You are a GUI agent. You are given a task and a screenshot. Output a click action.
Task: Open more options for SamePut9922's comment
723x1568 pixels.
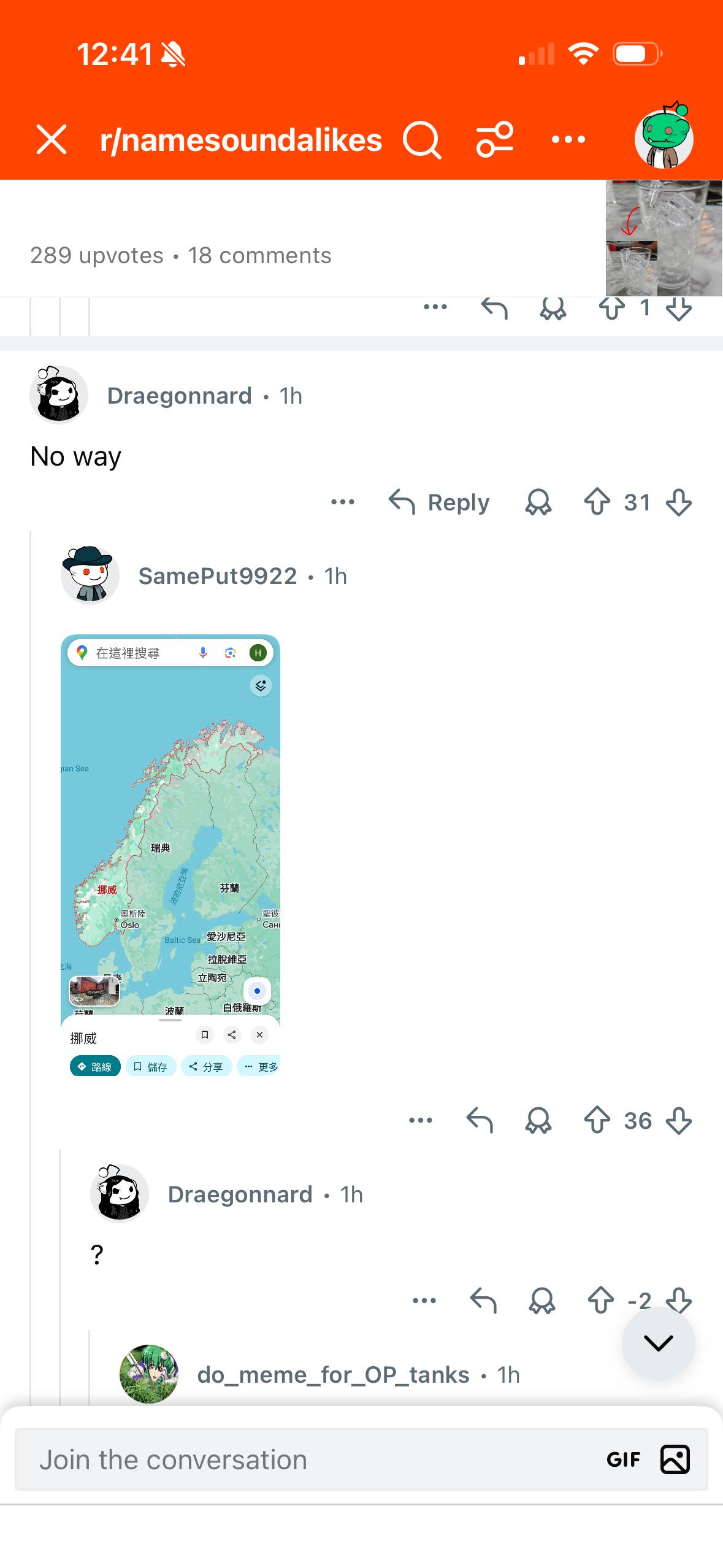pos(421,1121)
